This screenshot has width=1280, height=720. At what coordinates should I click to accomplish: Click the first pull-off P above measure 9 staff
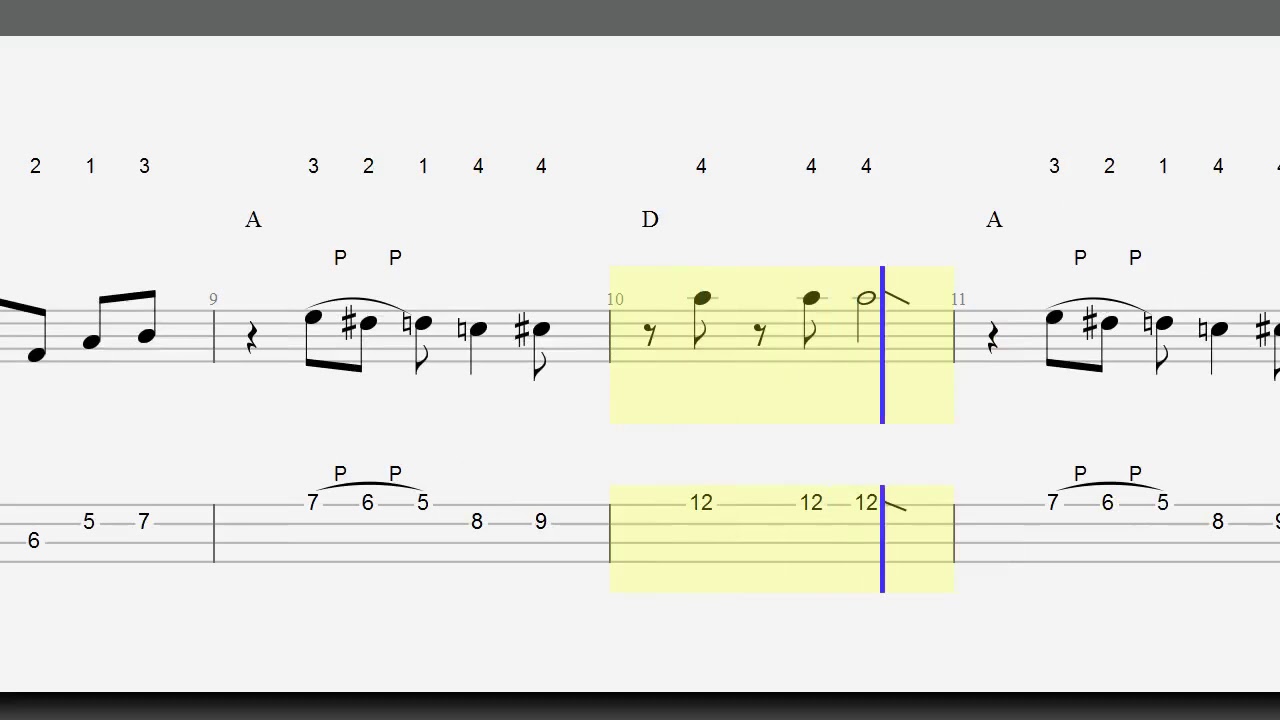pos(340,258)
